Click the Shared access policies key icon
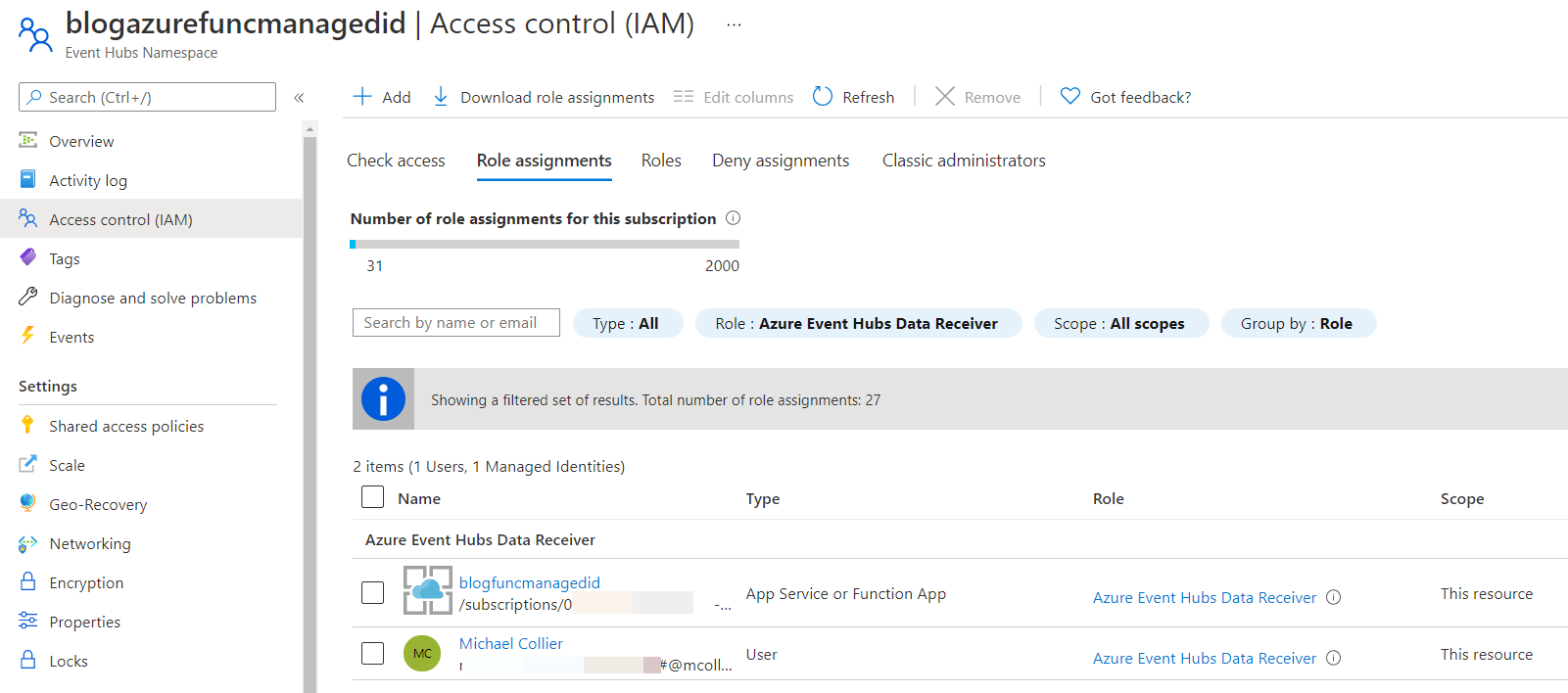Image resolution: width=1568 pixels, height=693 pixels. point(27,425)
